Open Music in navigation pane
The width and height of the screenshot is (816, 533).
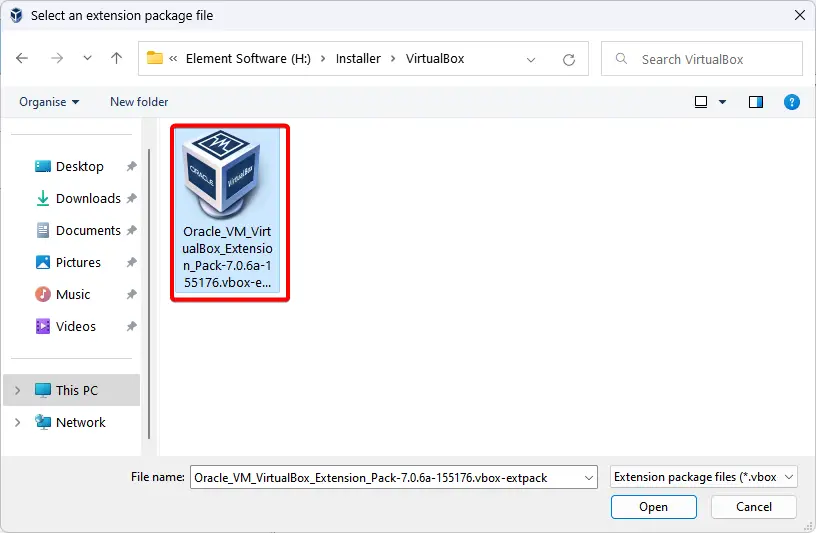coord(73,295)
